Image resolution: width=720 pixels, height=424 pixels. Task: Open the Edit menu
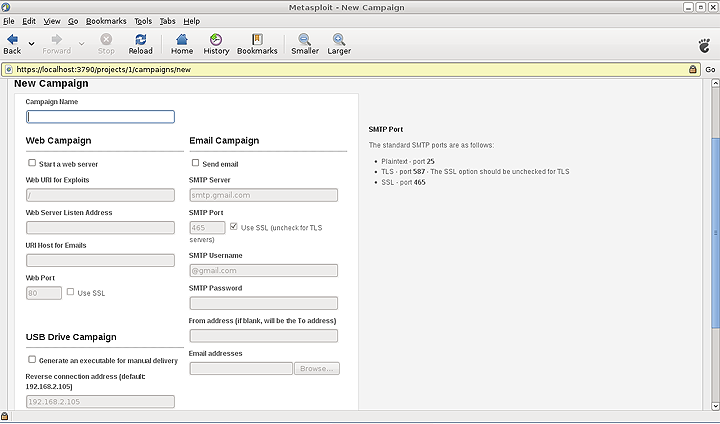[x=29, y=21]
